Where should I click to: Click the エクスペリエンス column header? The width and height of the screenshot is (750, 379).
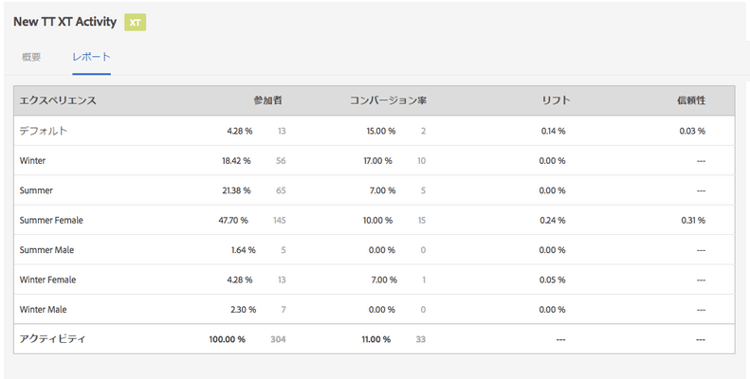[x=58, y=100]
